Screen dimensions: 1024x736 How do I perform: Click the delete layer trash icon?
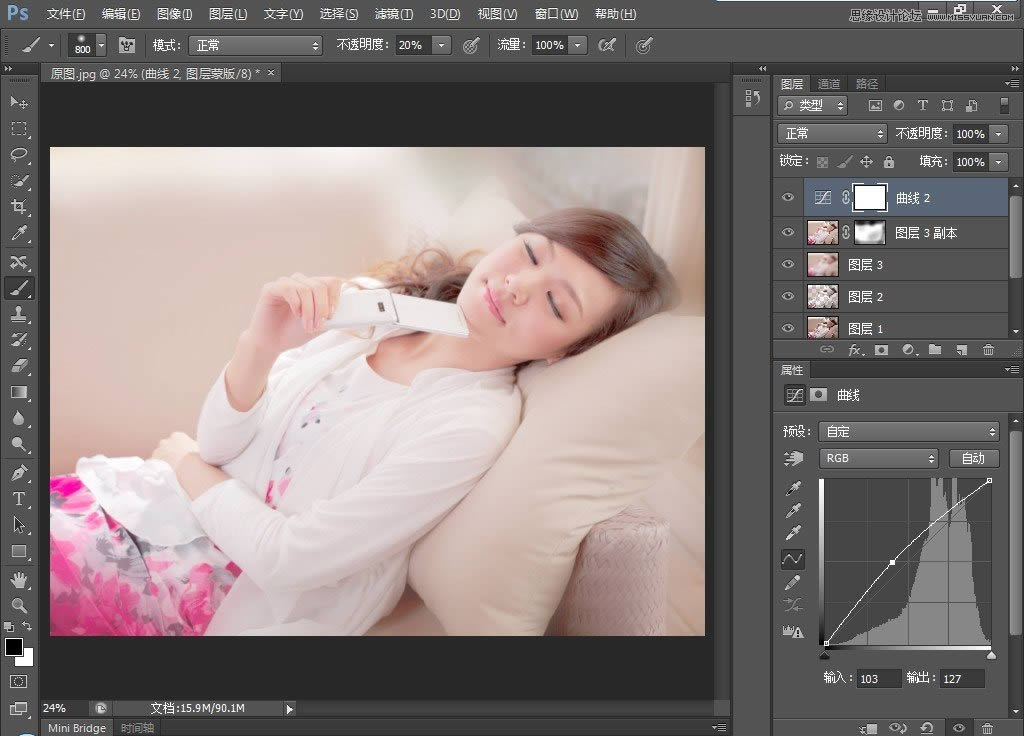988,350
